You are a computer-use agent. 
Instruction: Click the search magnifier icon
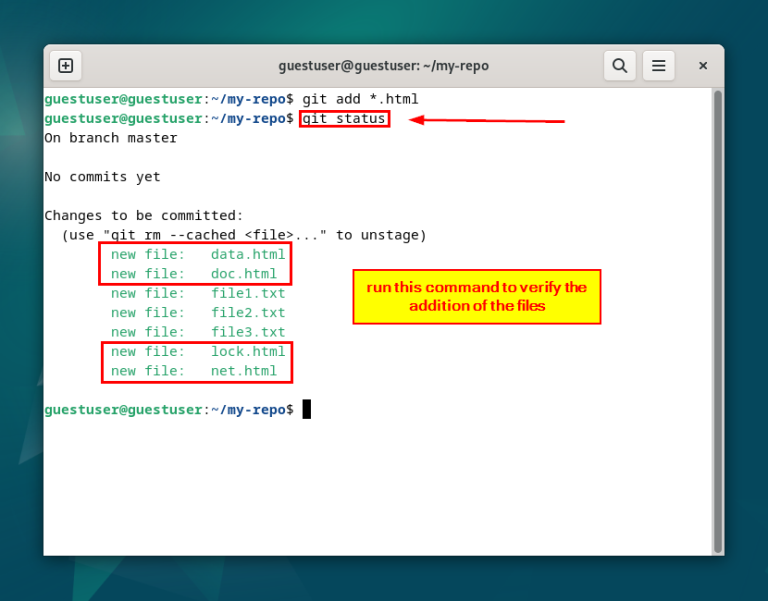(620, 66)
